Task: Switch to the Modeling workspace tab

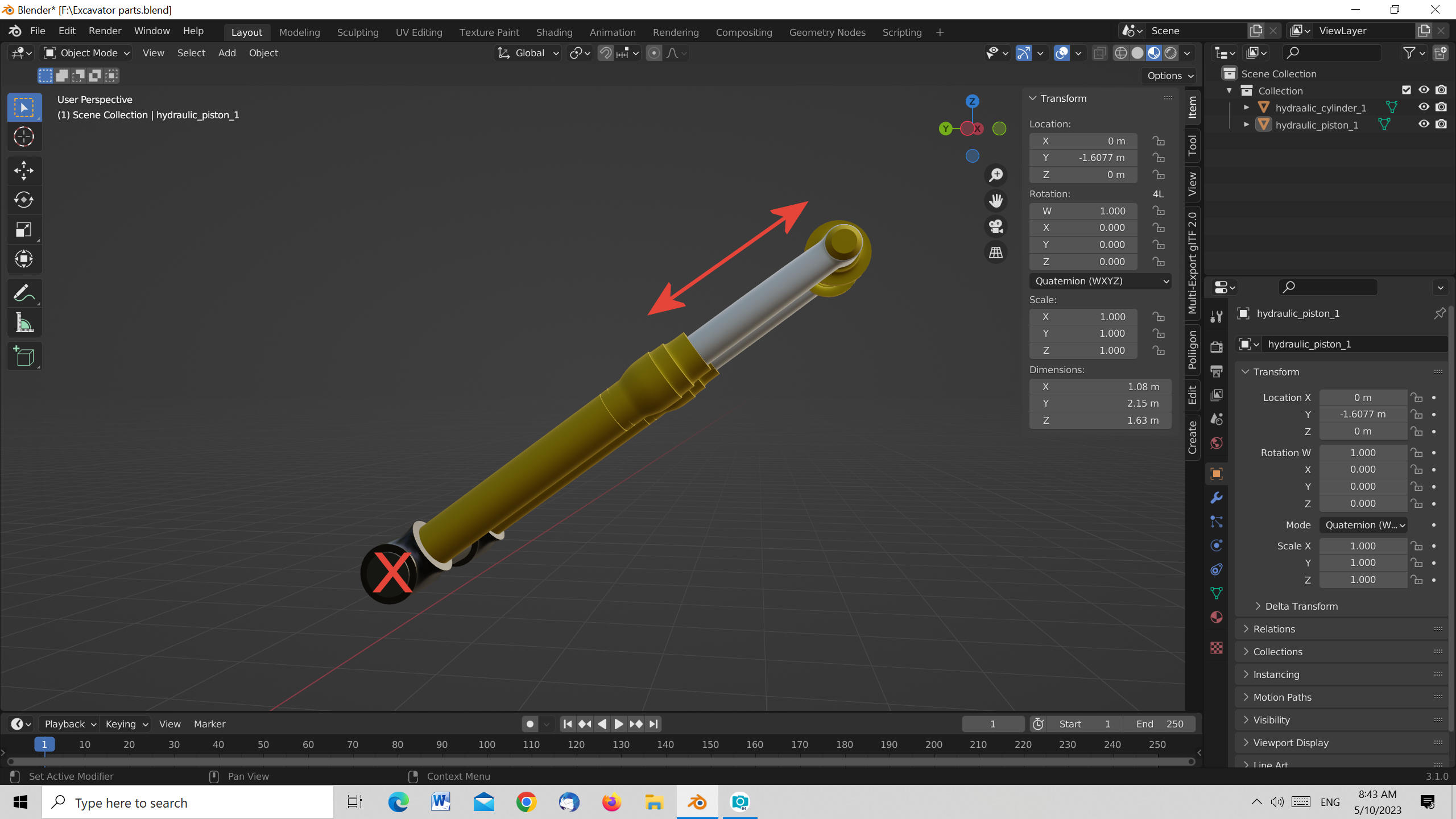Action: [300, 32]
